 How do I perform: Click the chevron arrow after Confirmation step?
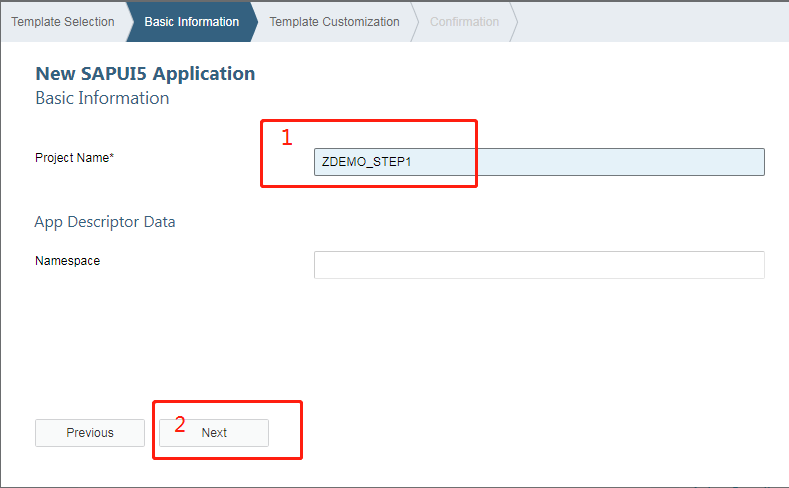coord(514,21)
